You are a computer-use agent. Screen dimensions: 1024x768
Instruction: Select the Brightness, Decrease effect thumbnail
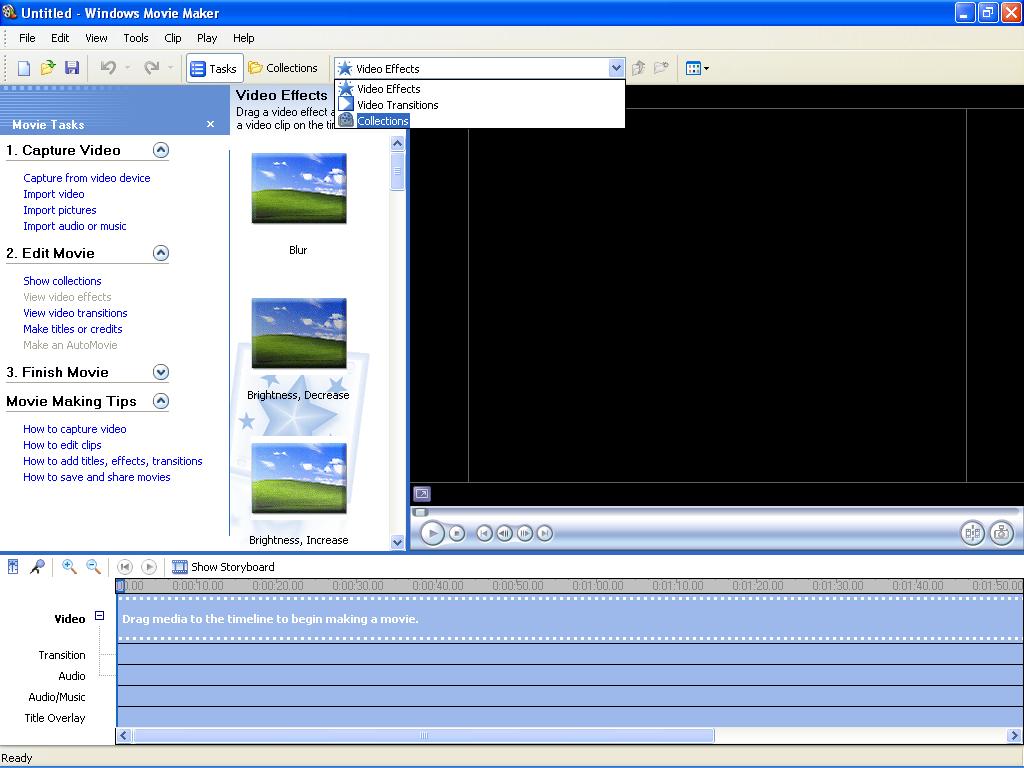(299, 333)
